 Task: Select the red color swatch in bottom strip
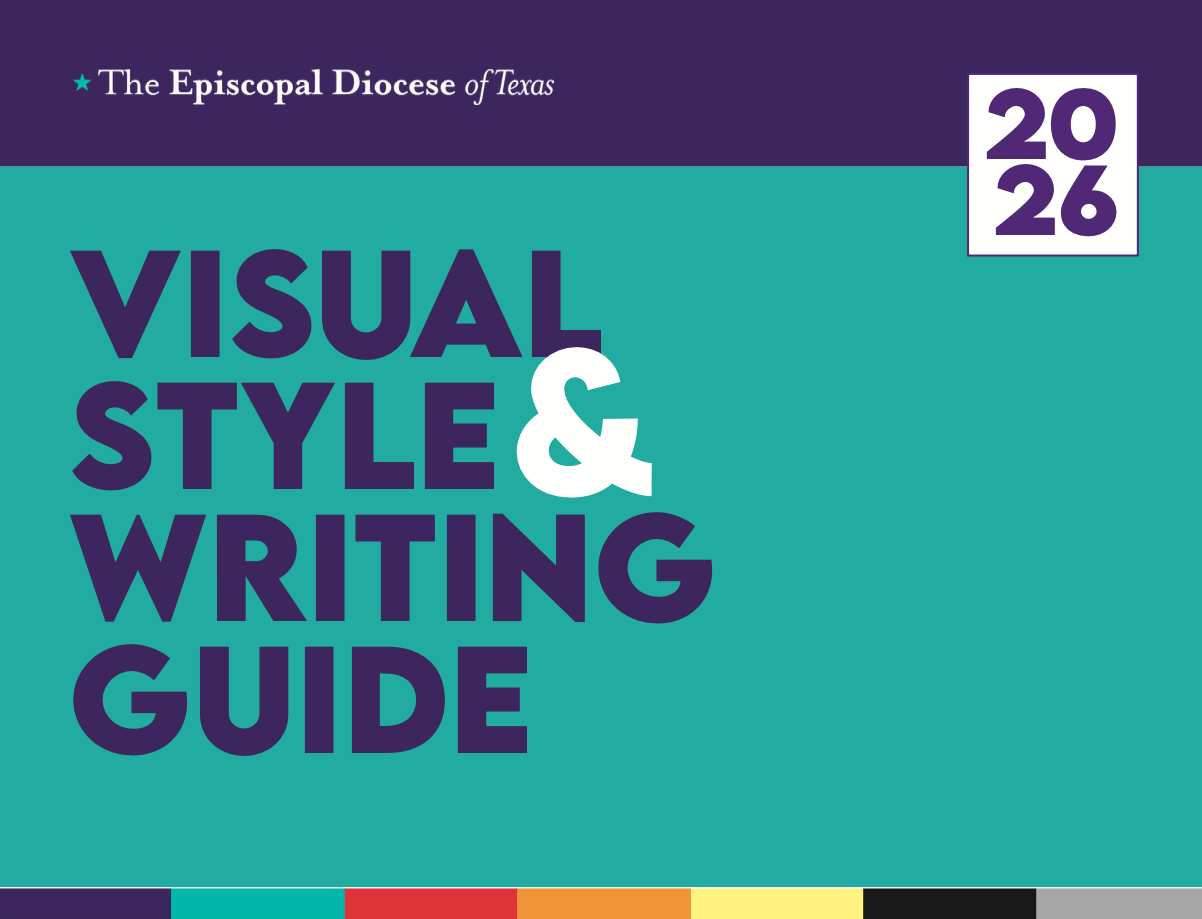click(x=431, y=903)
